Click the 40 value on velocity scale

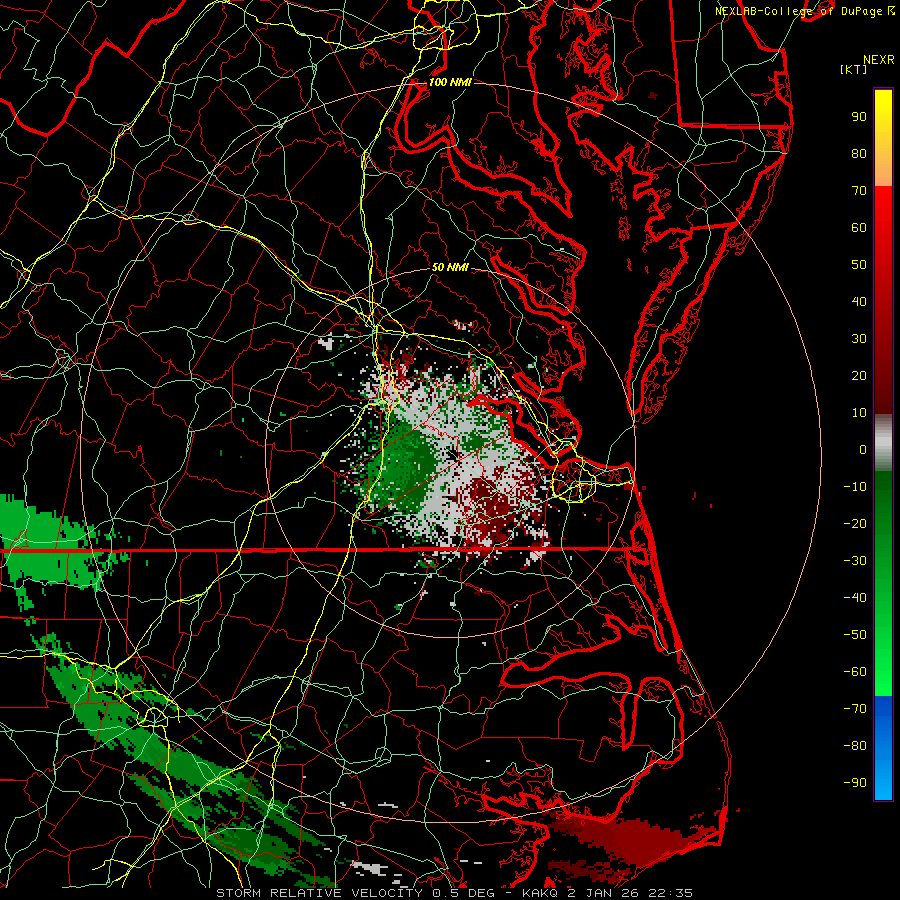click(859, 301)
